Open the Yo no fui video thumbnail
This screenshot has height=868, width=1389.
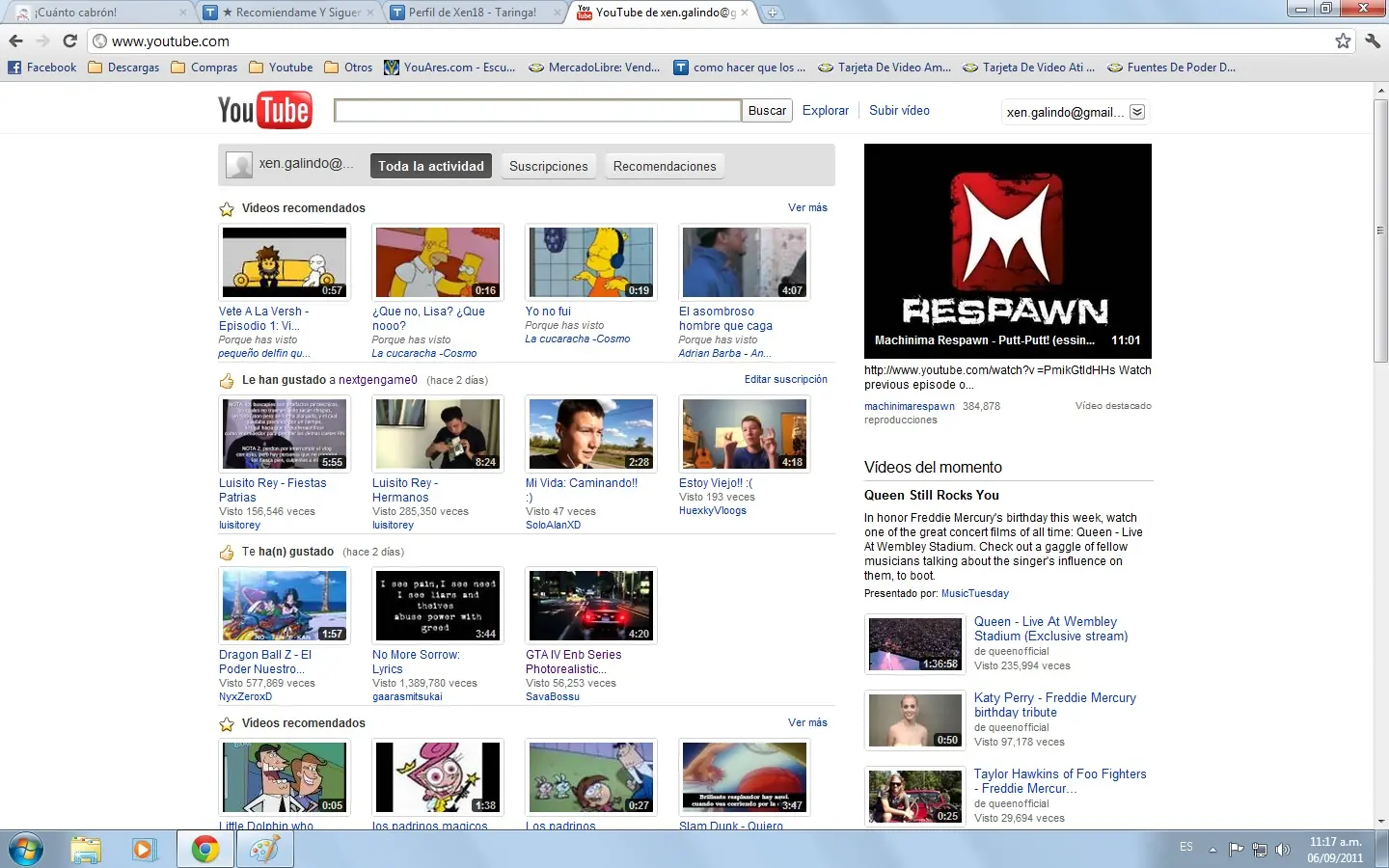pos(591,262)
